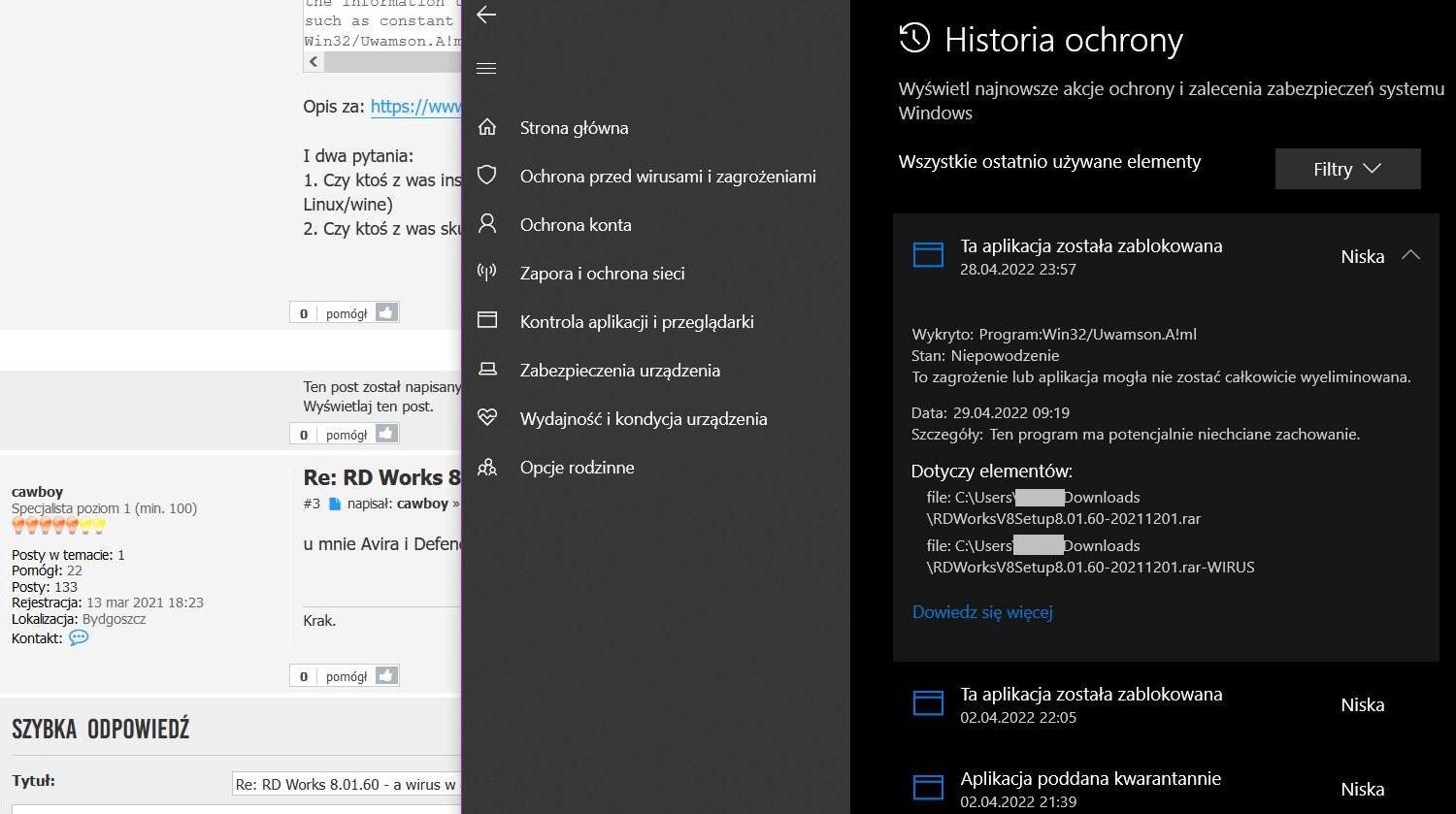Open the Filtry dropdown
Screen dimensions: 1456x814
[x=1347, y=169]
